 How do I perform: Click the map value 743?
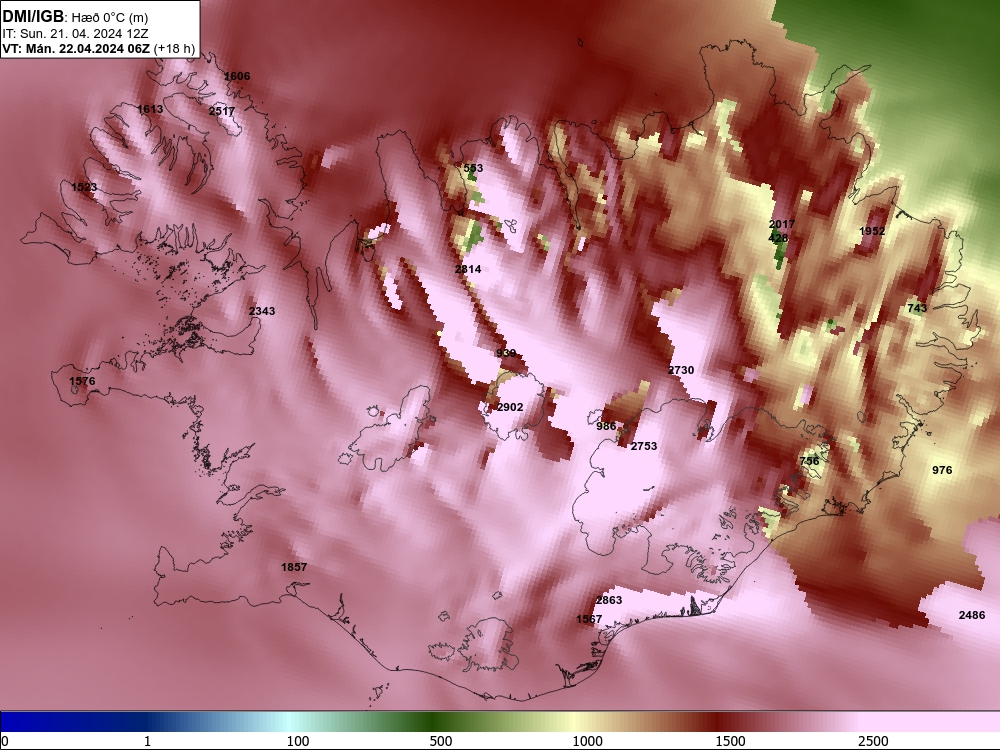click(917, 308)
